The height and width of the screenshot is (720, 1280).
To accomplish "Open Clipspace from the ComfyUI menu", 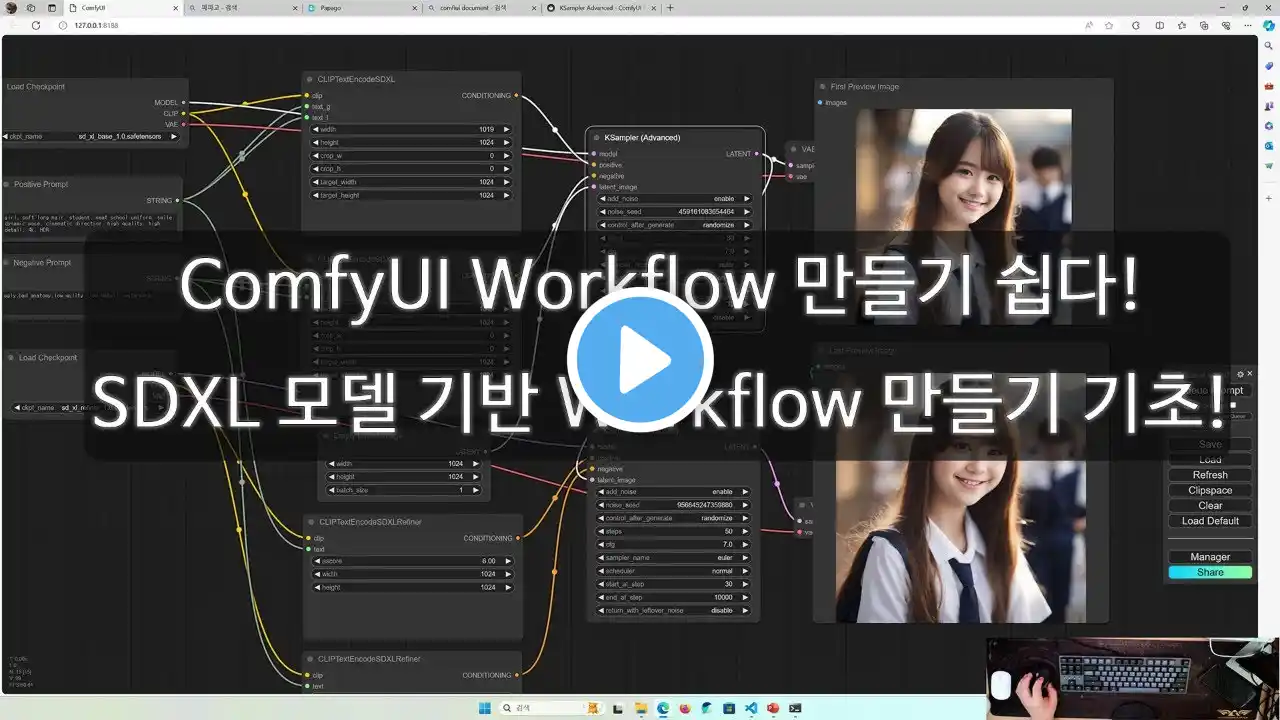I will click(x=1210, y=490).
